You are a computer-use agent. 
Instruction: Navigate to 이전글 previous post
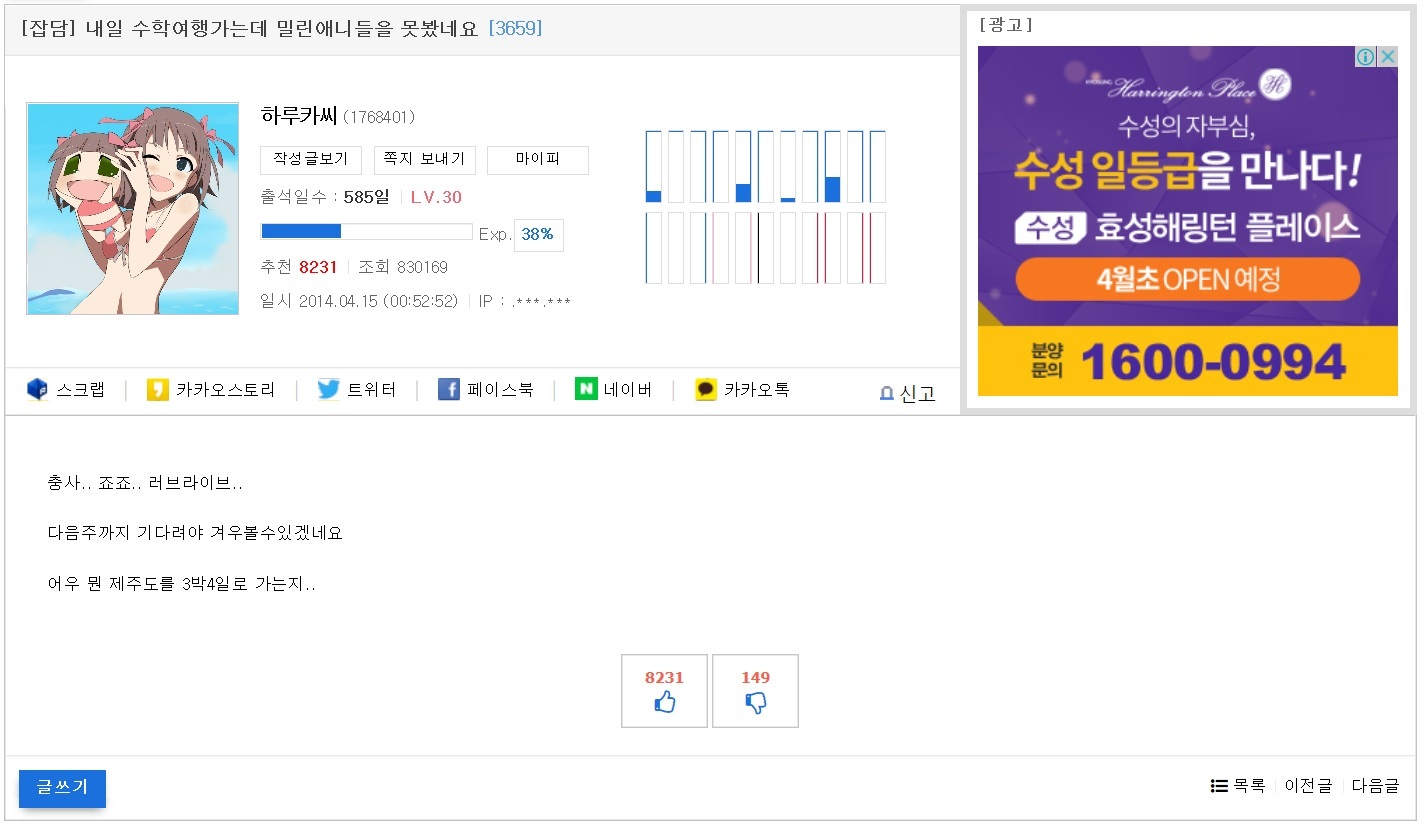pos(1308,786)
